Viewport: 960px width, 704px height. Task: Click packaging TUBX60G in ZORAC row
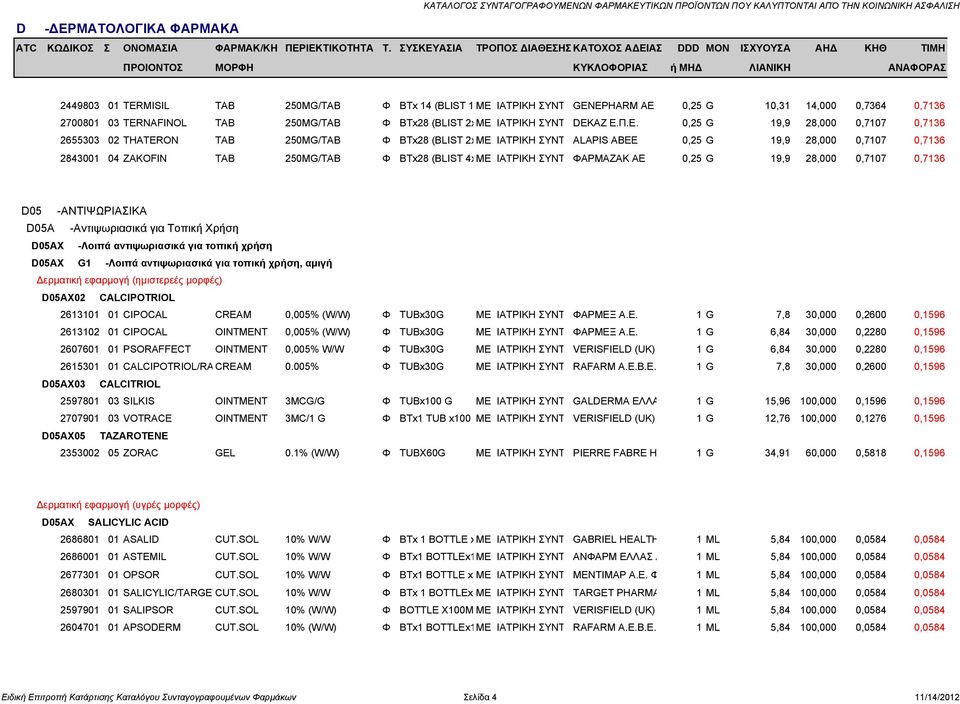coord(422,453)
